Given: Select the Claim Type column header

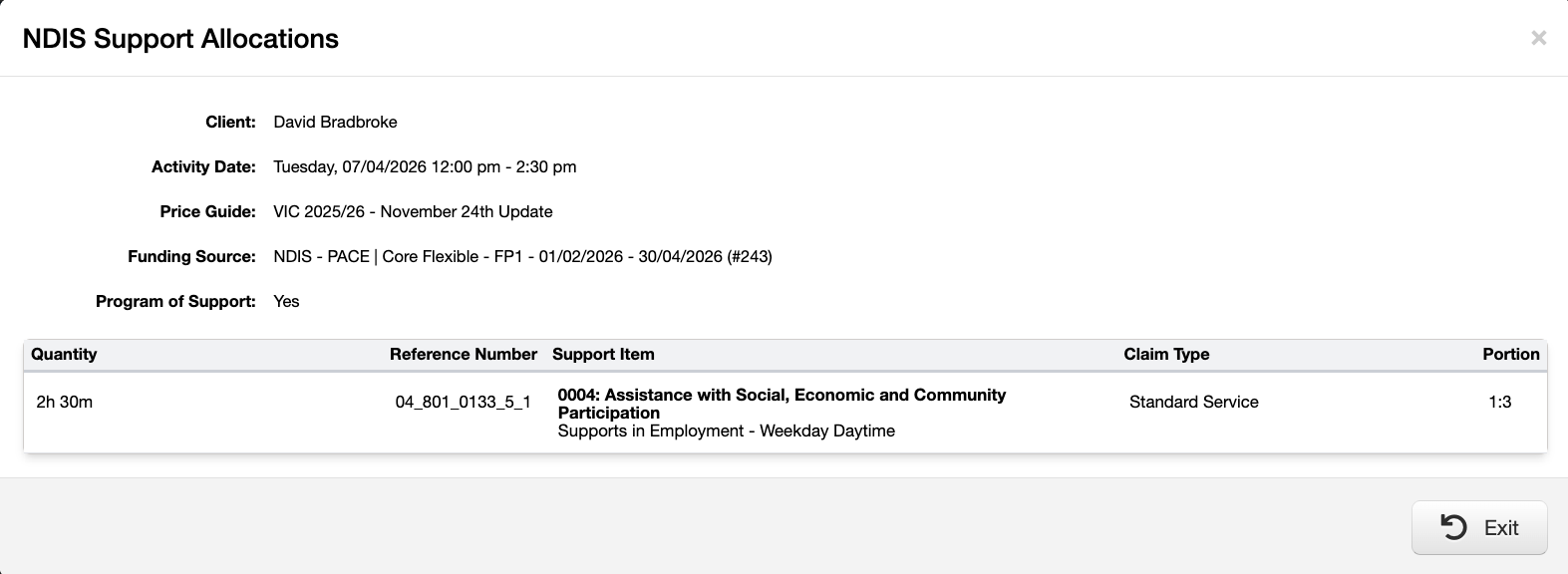Looking at the screenshot, I should coord(1166,354).
